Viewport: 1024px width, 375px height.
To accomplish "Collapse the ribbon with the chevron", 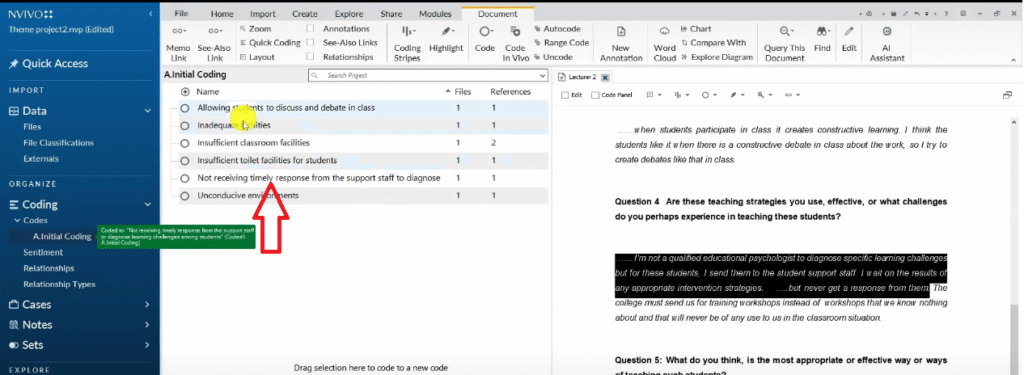I will (1014, 59).
